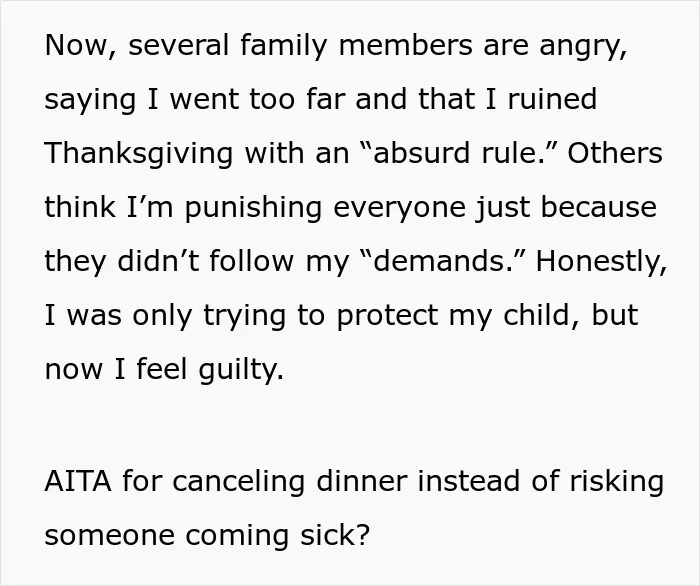Click the word "punishing"
This screenshot has width=700, height=586.
click(x=253, y=208)
